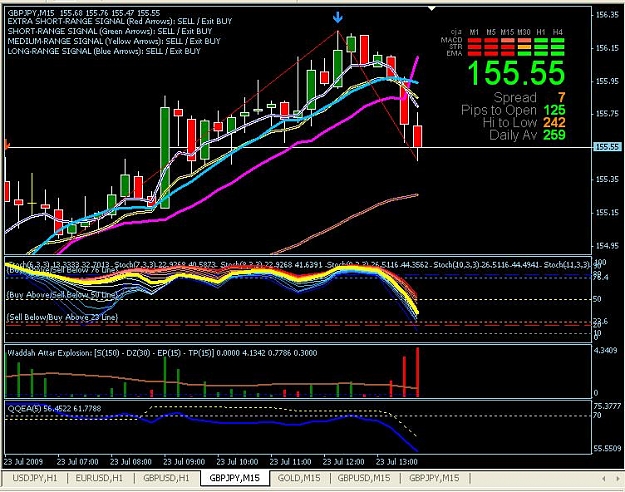625x492 pixels.
Task: Click the 154.95 price axis label
Action: click(608, 246)
